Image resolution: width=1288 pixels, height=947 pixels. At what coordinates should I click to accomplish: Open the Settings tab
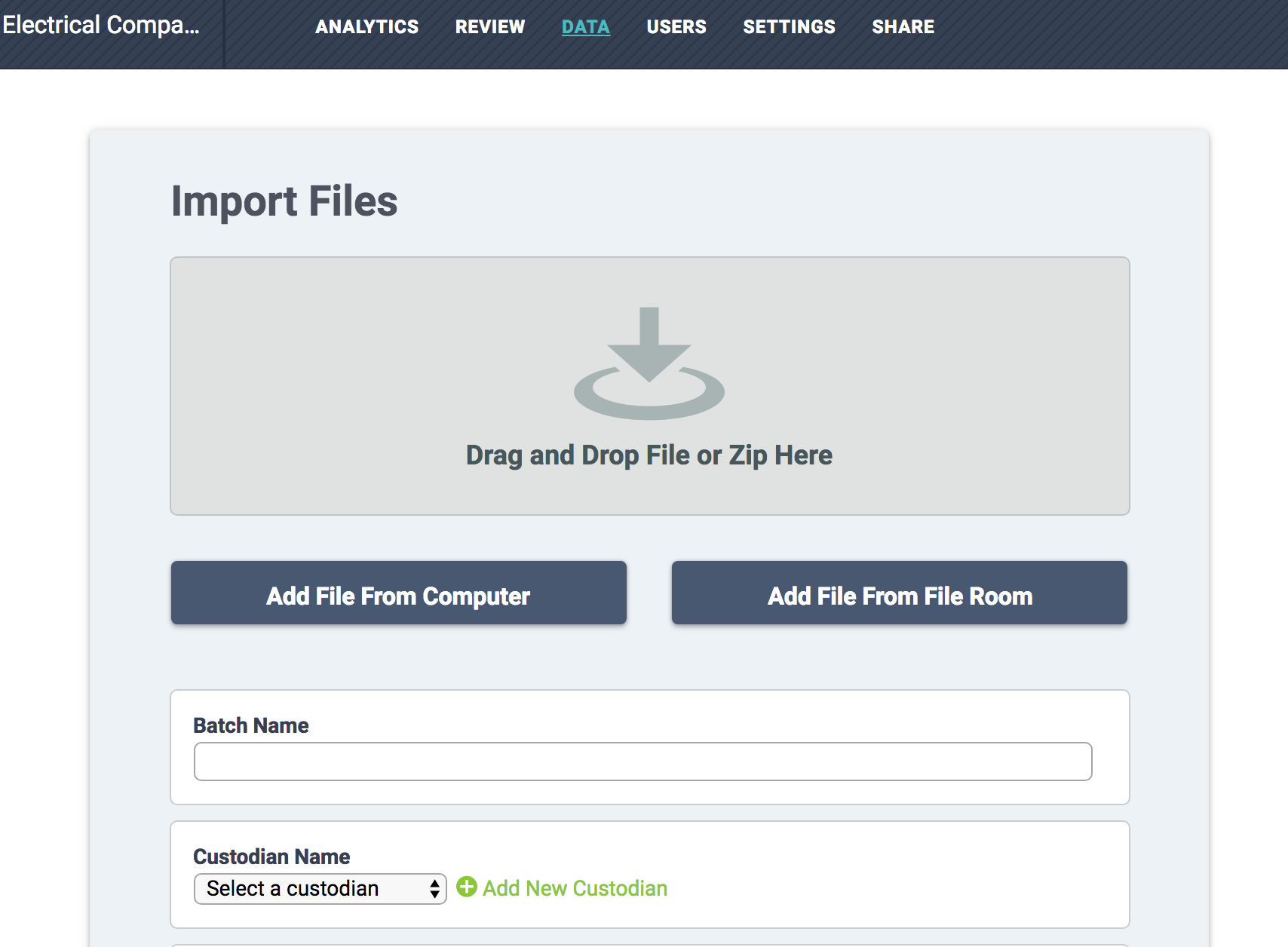click(x=789, y=27)
